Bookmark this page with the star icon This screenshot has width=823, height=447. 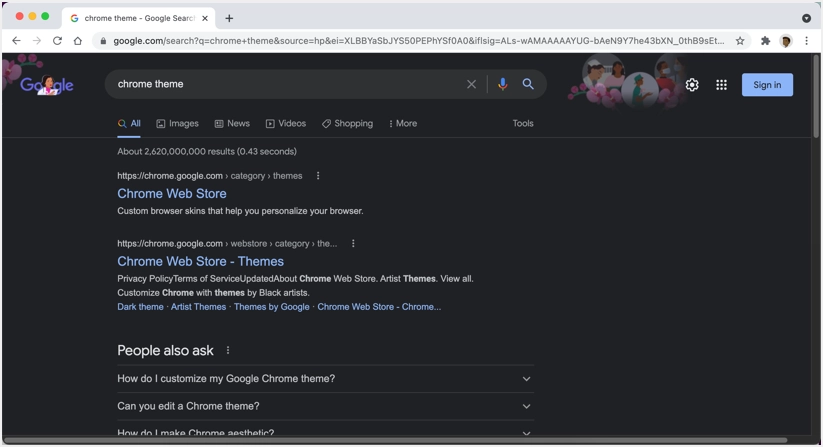click(740, 41)
